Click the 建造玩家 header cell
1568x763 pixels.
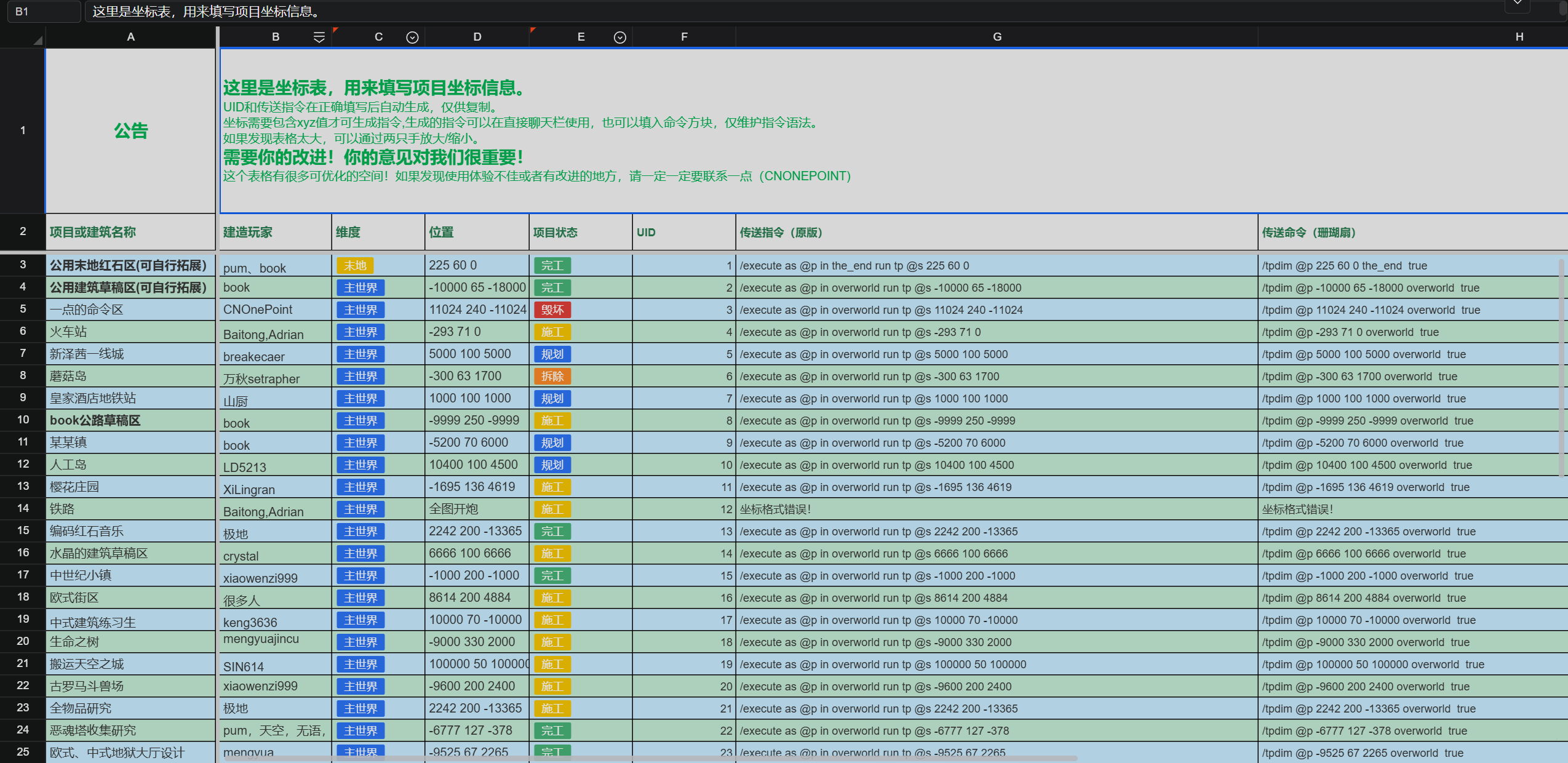click(x=275, y=232)
